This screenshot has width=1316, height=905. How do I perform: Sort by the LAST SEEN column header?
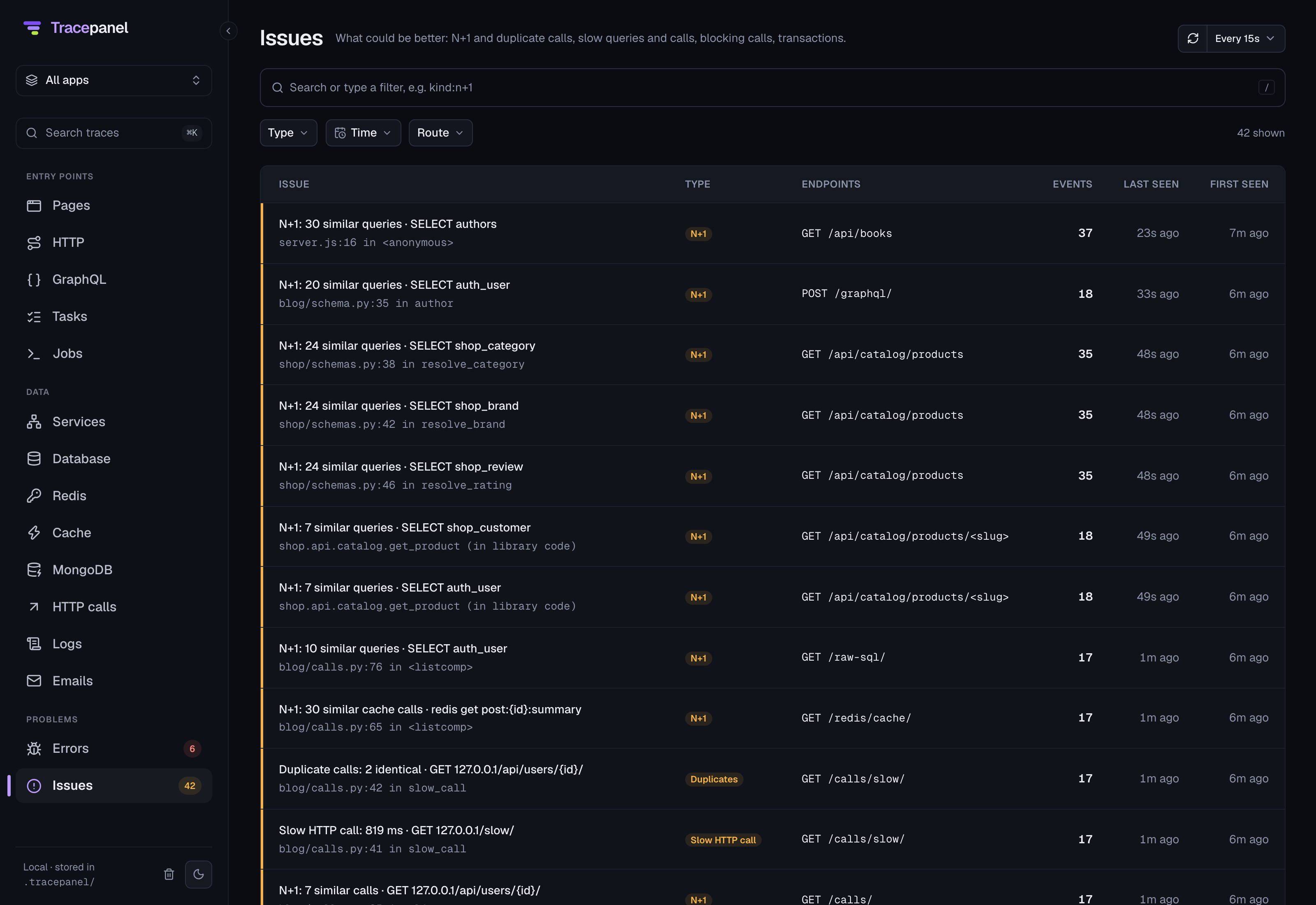1151,184
